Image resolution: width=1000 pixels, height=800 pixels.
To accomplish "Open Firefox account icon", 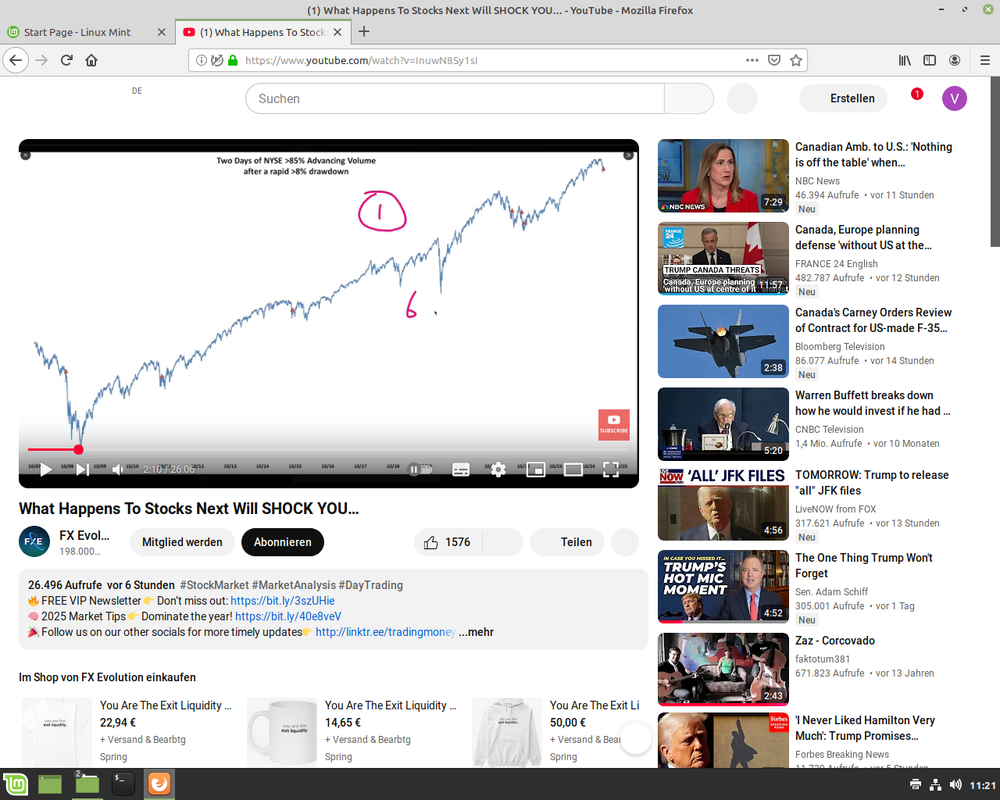I will click(955, 61).
